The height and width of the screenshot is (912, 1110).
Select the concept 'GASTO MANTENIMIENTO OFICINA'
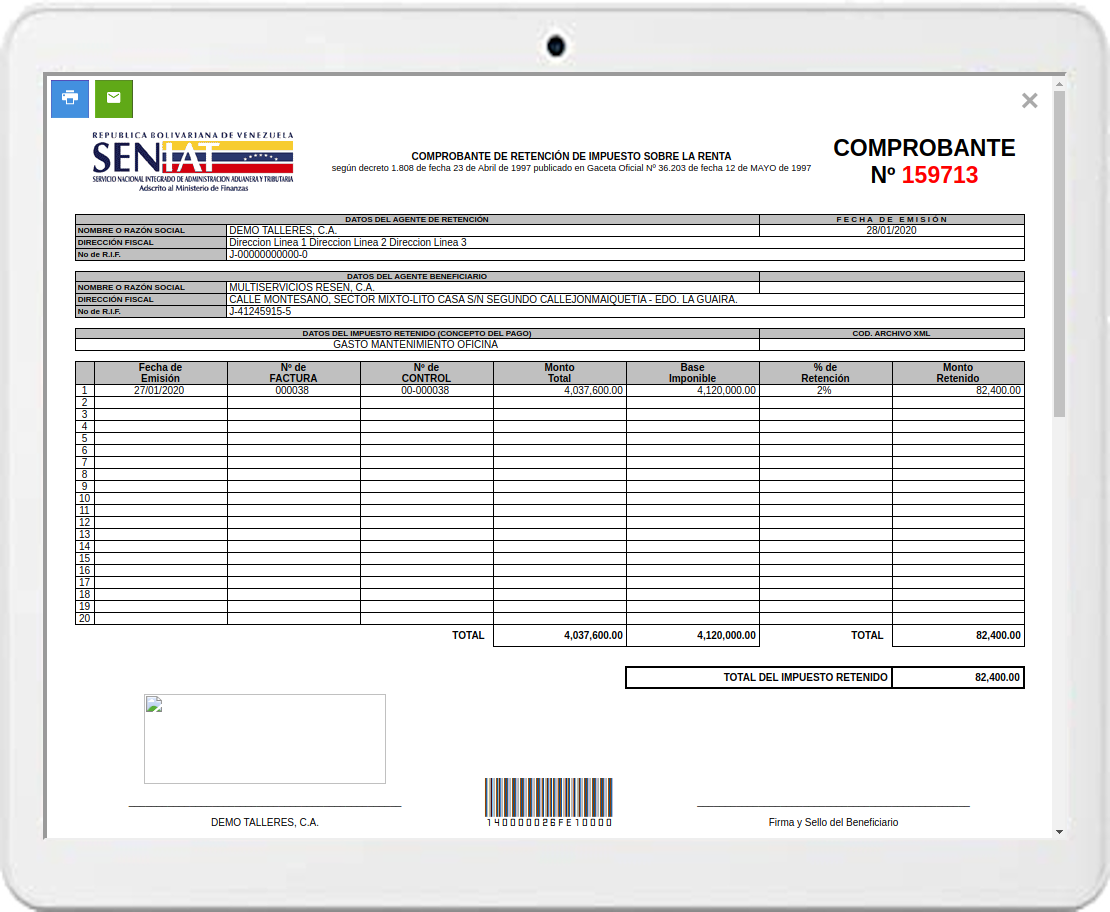(x=416, y=344)
